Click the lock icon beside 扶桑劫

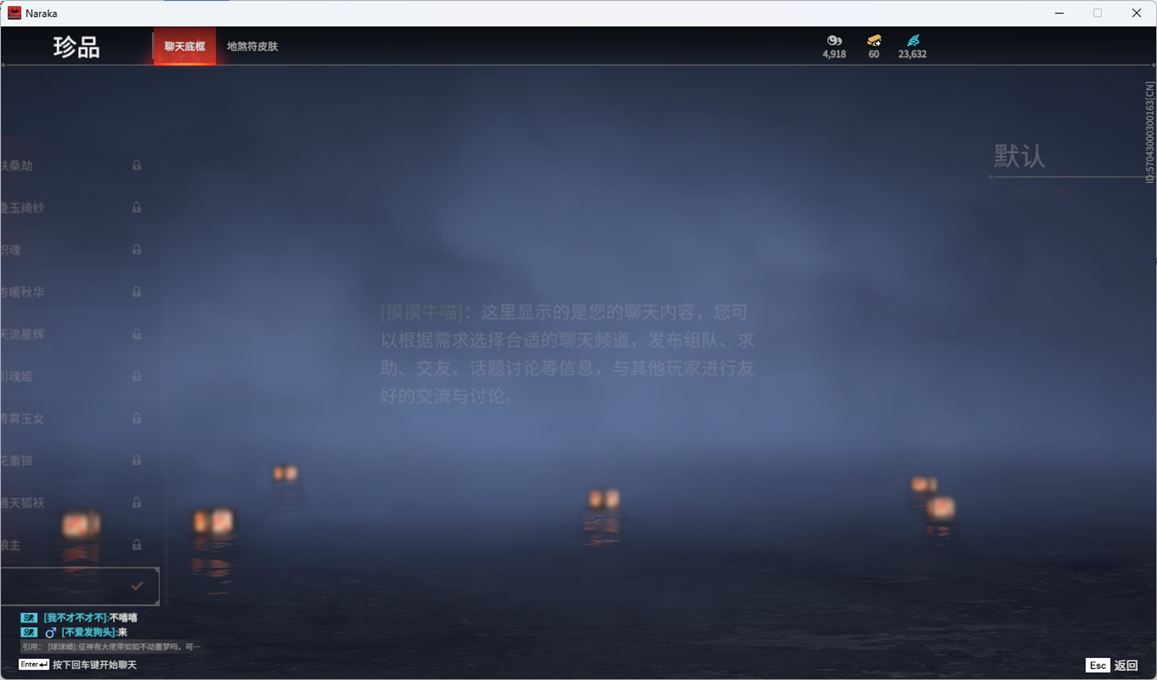click(137, 165)
